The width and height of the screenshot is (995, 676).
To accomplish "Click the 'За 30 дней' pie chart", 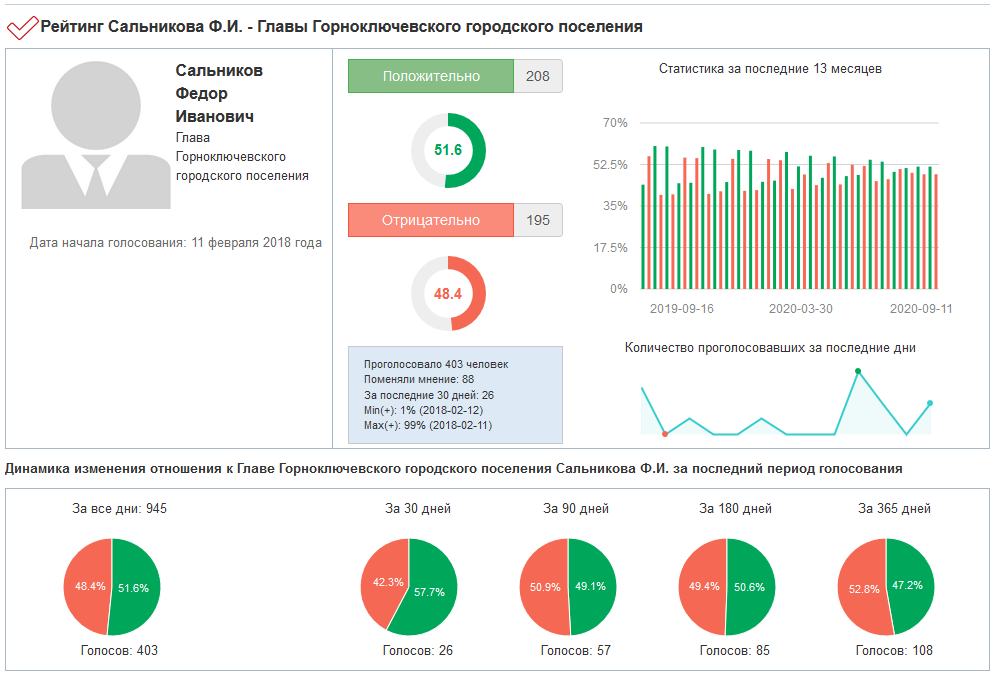I will (x=409, y=587).
